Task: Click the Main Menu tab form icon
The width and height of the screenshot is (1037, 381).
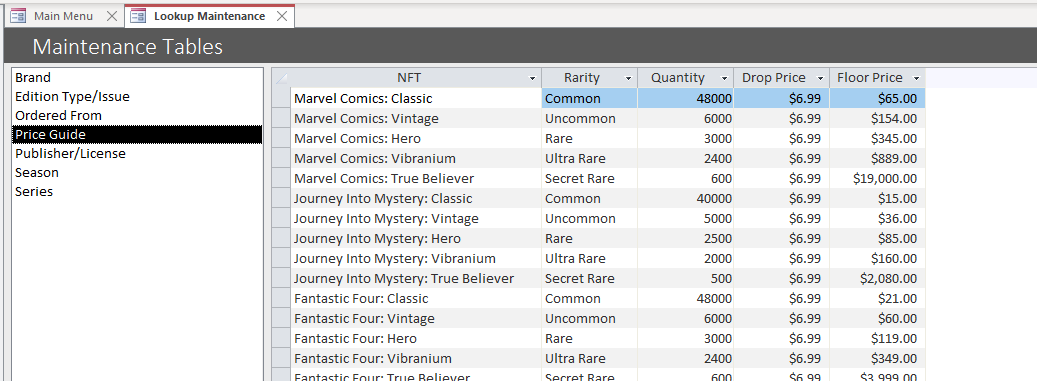Action: (x=19, y=16)
